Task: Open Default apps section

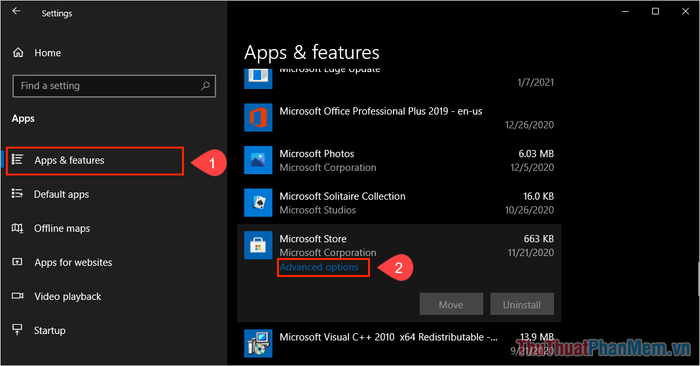Action: pyautogui.click(x=50, y=194)
